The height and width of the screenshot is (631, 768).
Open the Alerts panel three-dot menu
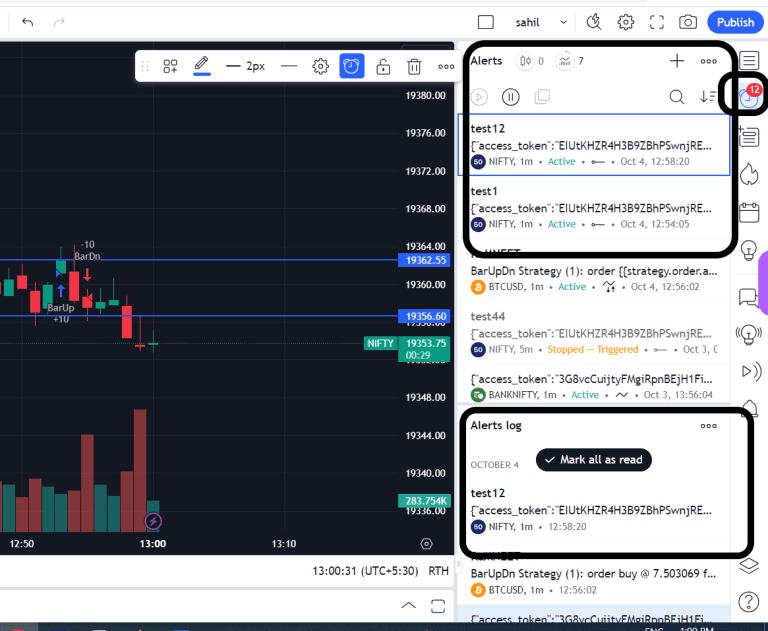click(x=709, y=61)
